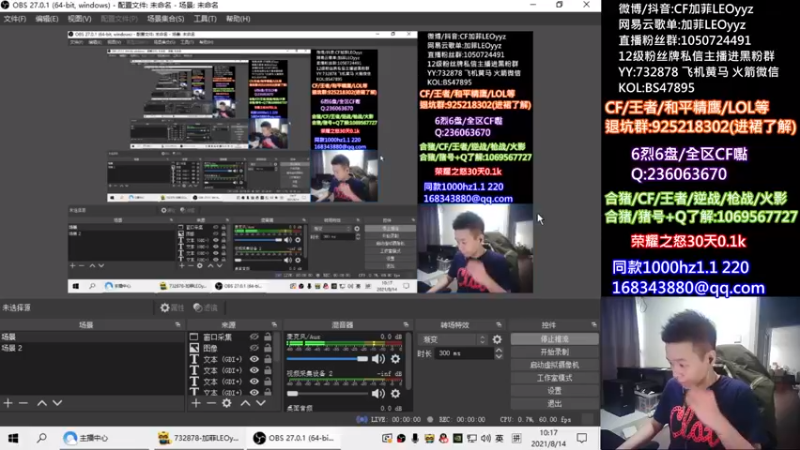
Task: Click 启动虚拟摄像机 button
Action: point(555,365)
